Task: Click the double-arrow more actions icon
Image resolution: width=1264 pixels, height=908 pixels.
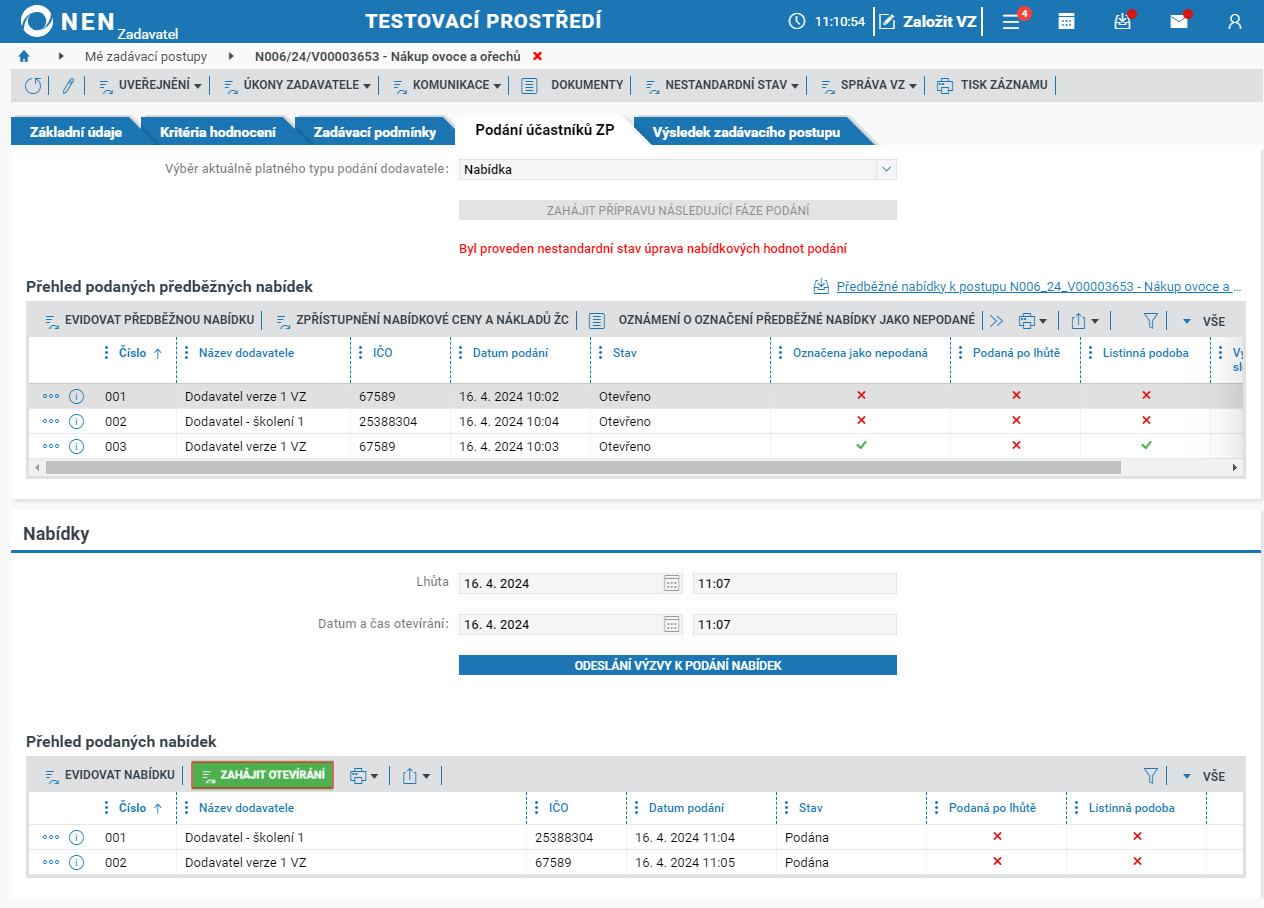Action: [x=995, y=322]
